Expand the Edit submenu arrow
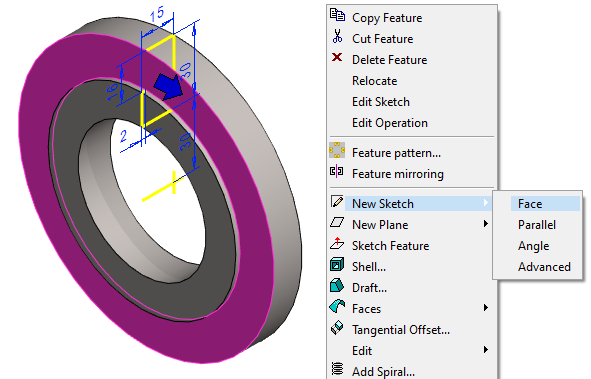The height and width of the screenshot is (379, 591). 486,350
